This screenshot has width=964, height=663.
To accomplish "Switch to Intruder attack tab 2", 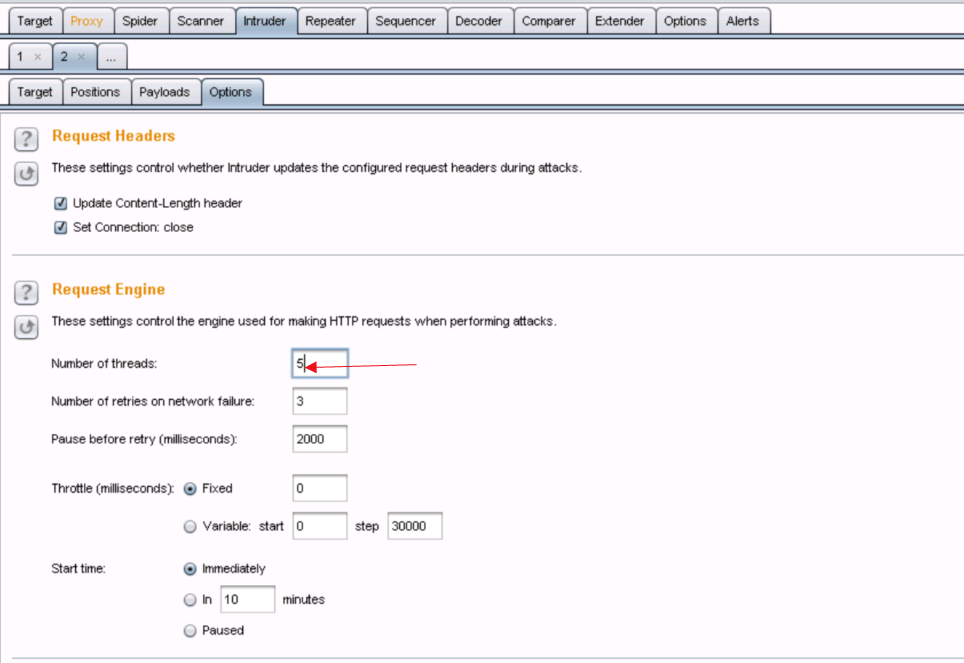I will (64, 57).
